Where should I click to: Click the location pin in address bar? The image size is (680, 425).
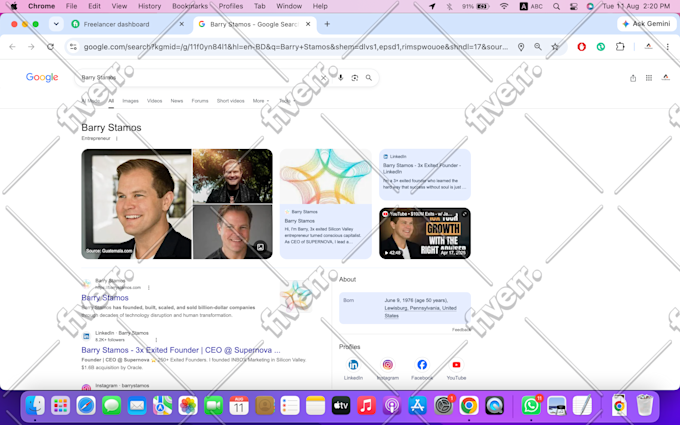click(x=521, y=46)
